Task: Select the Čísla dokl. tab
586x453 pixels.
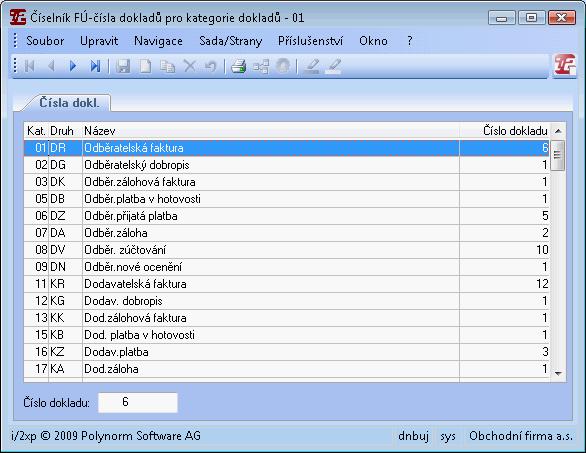Action: pos(69,103)
